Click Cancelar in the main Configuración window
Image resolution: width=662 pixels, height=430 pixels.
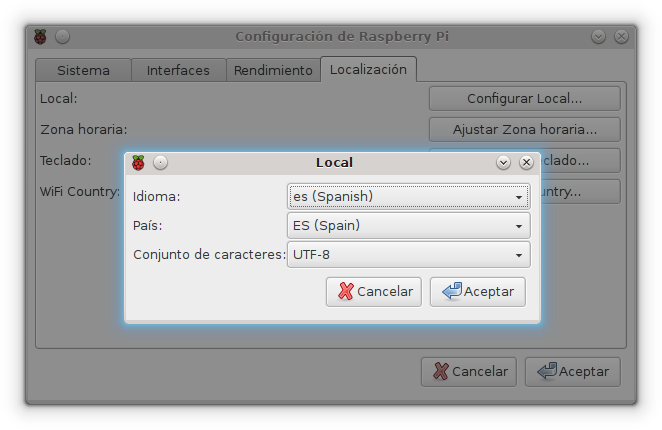click(469, 372)
